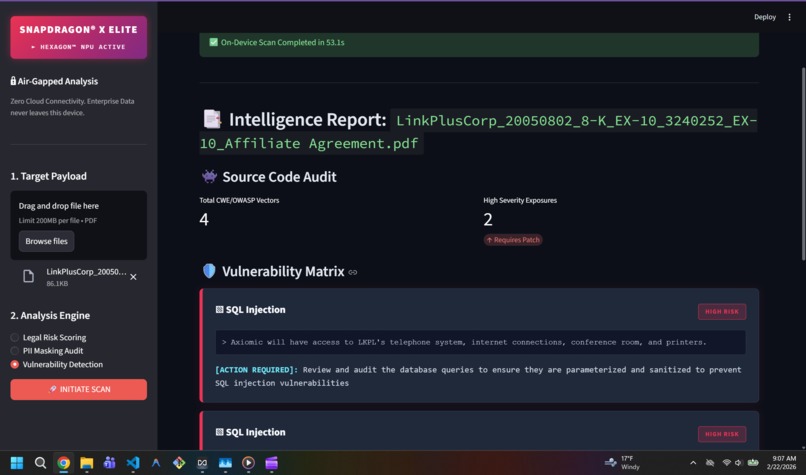Click the 2. Analysis Engine heading
The image size is (806, 475).
click(50, 316)
